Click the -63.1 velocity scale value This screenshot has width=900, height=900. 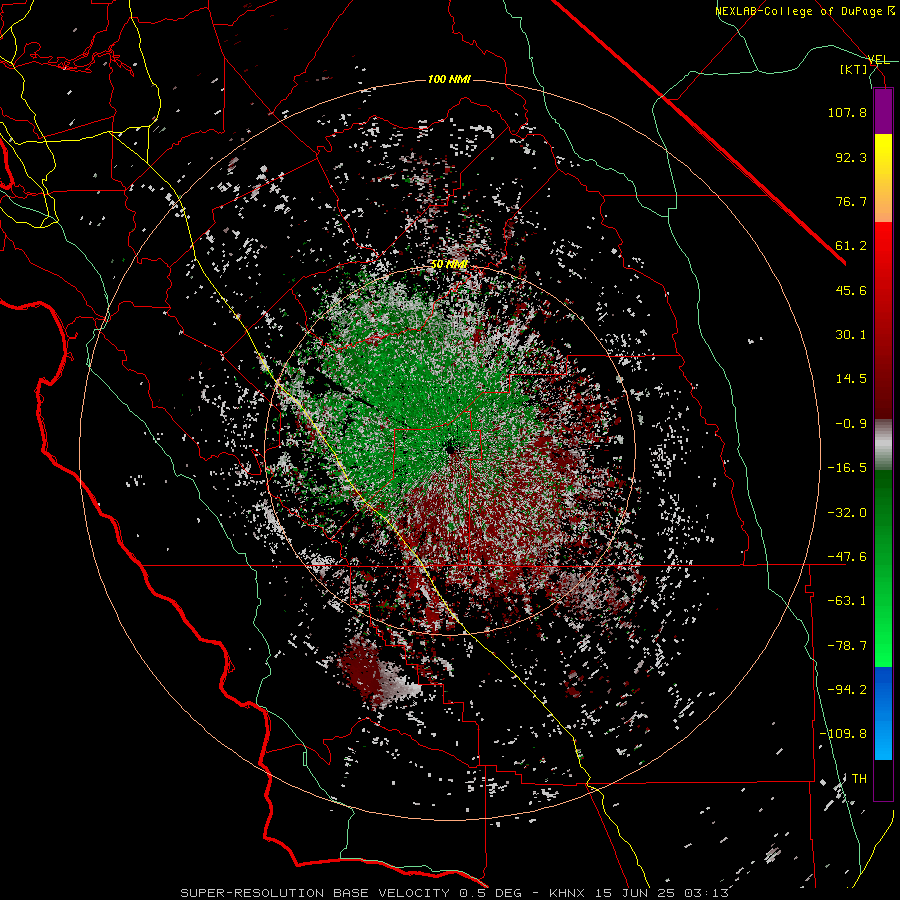(847, 601)
